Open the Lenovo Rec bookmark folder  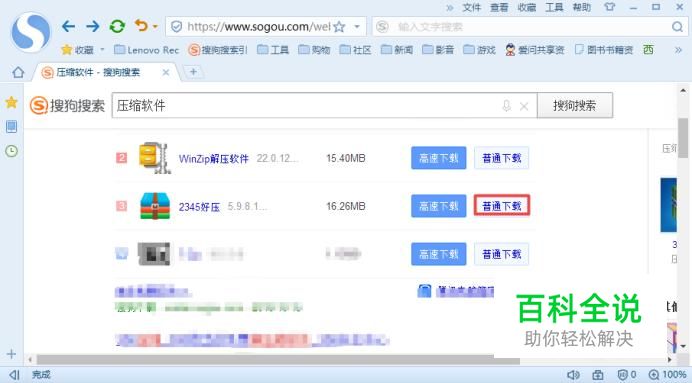(x=146, y=50)
